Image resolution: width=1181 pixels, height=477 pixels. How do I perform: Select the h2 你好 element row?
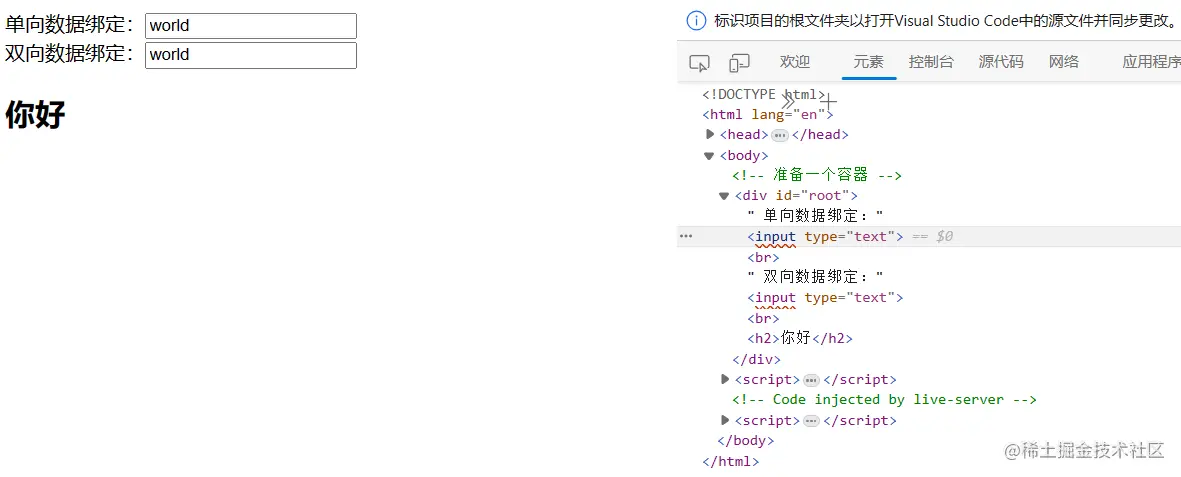tap(800, 338)
